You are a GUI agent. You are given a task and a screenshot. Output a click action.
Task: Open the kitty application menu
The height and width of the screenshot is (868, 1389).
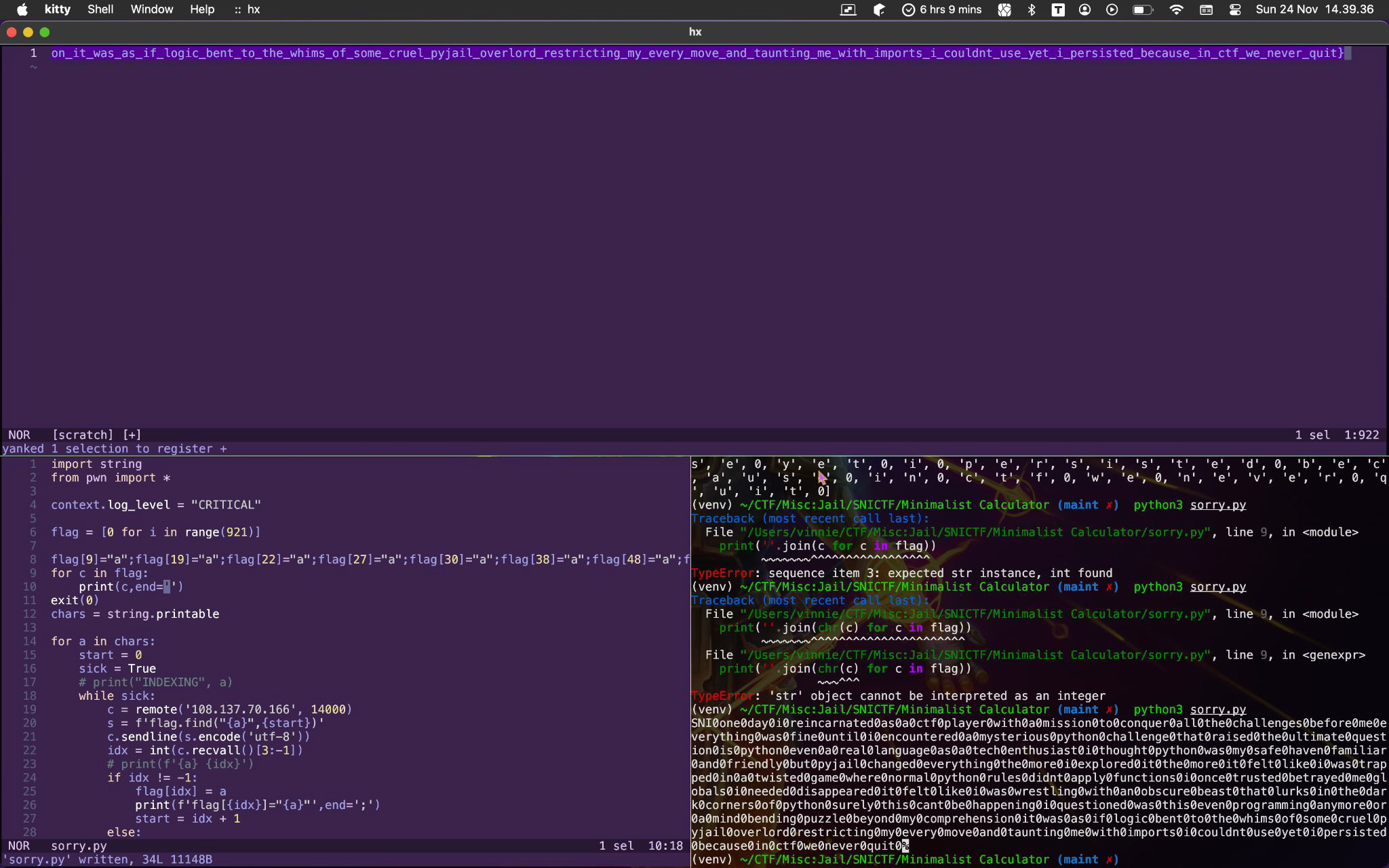pyautogui.click(x=58, y=9)
